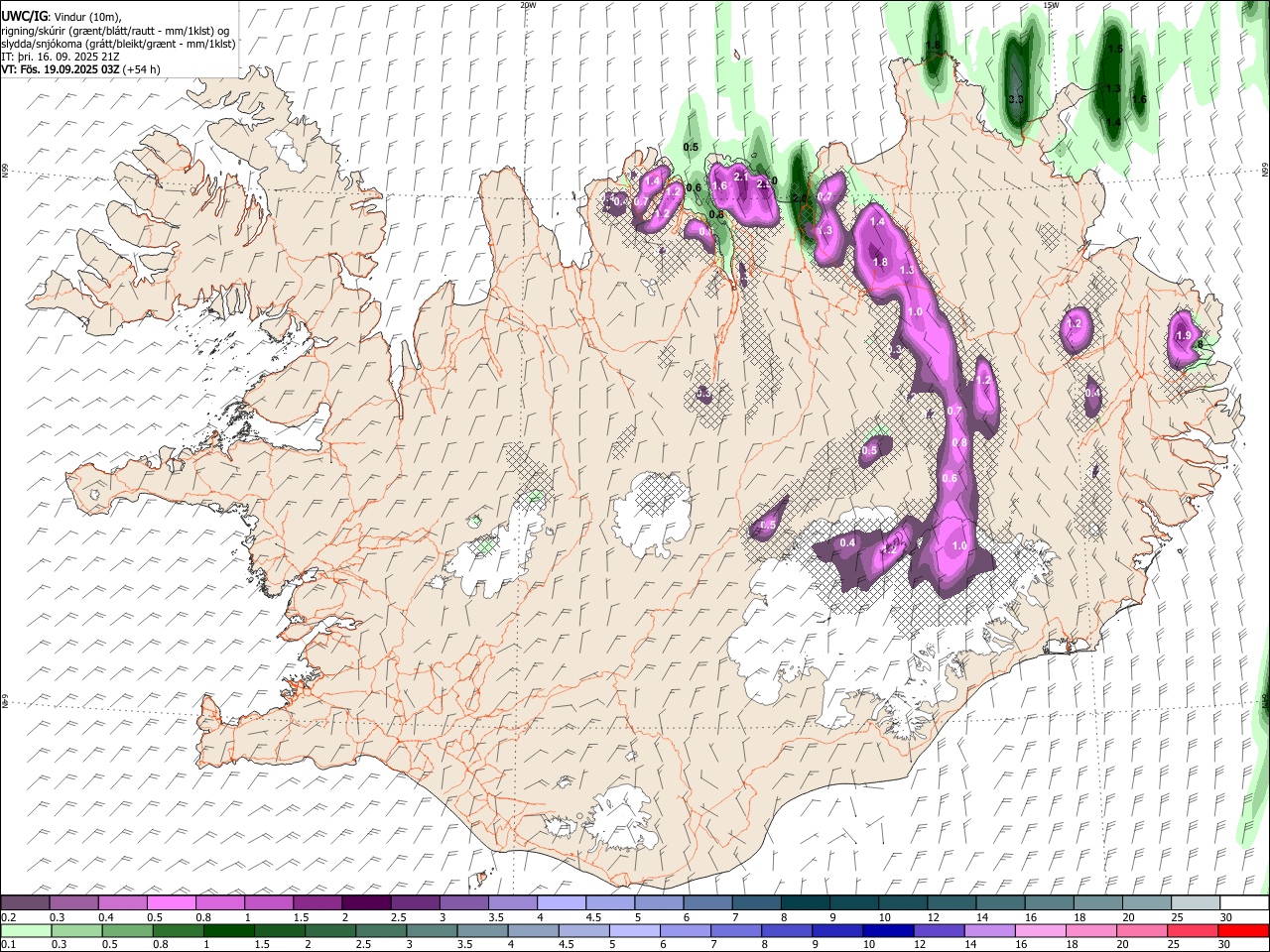Click the '20W' longitude label at top
Image resolution: width=1270 pixels, height=952 pixels.
pyautogui.click(x=528, y=5)
